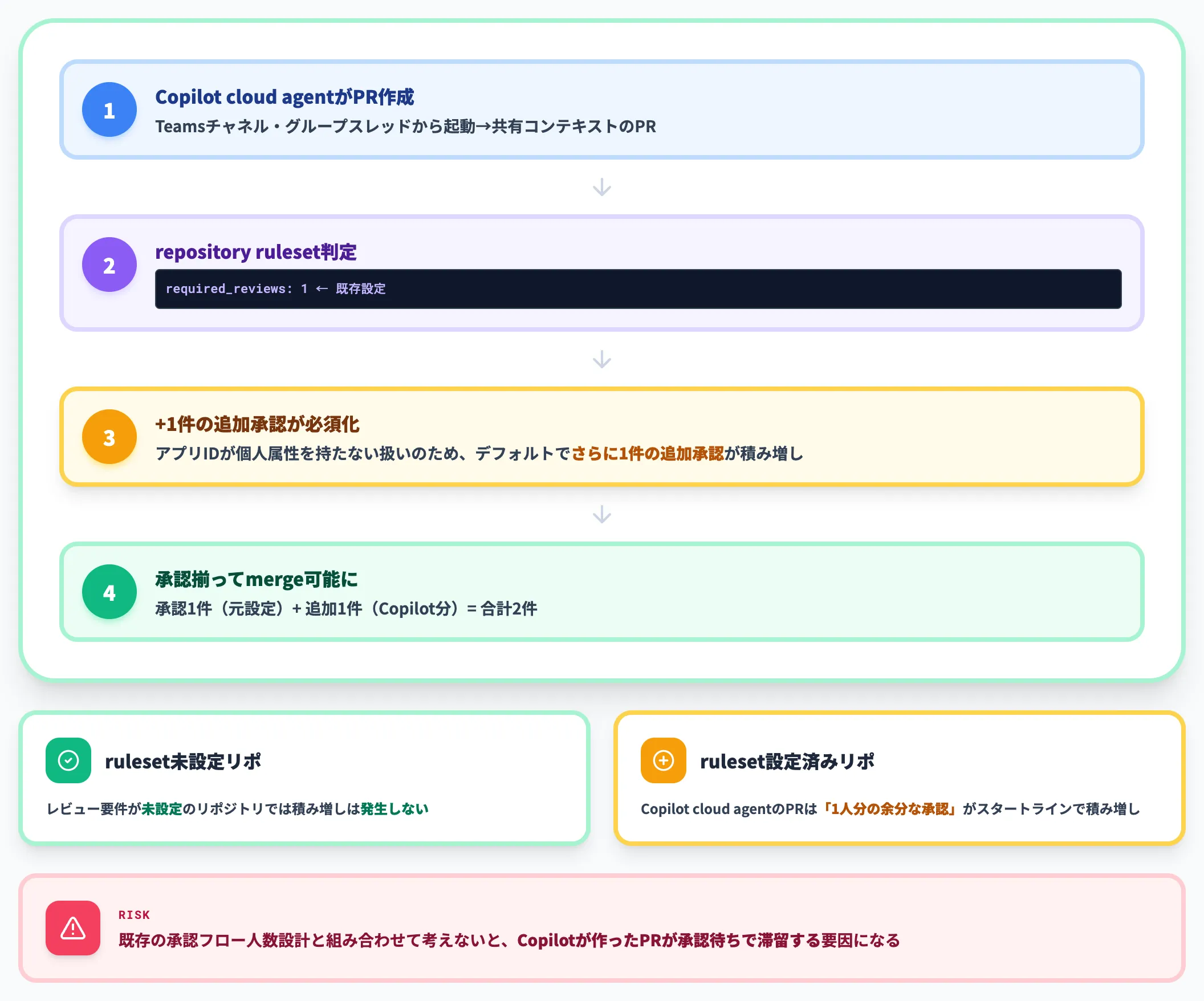Select the purple step 2 badge
The image size is (1204, 1001).
pos(109,265)
